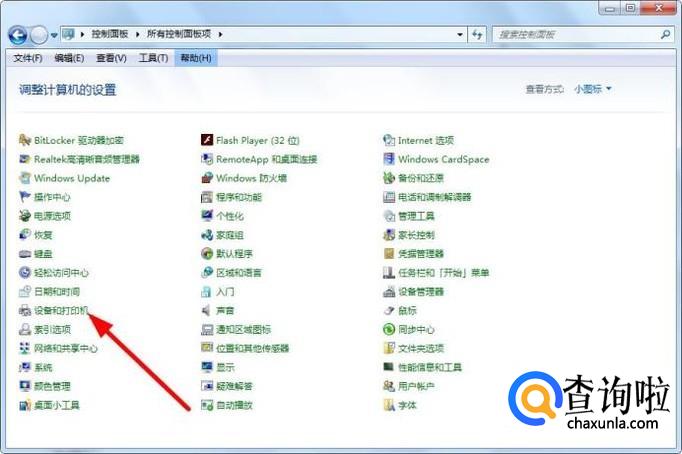Open the 帮助(H) menu

tap(196, 58)
